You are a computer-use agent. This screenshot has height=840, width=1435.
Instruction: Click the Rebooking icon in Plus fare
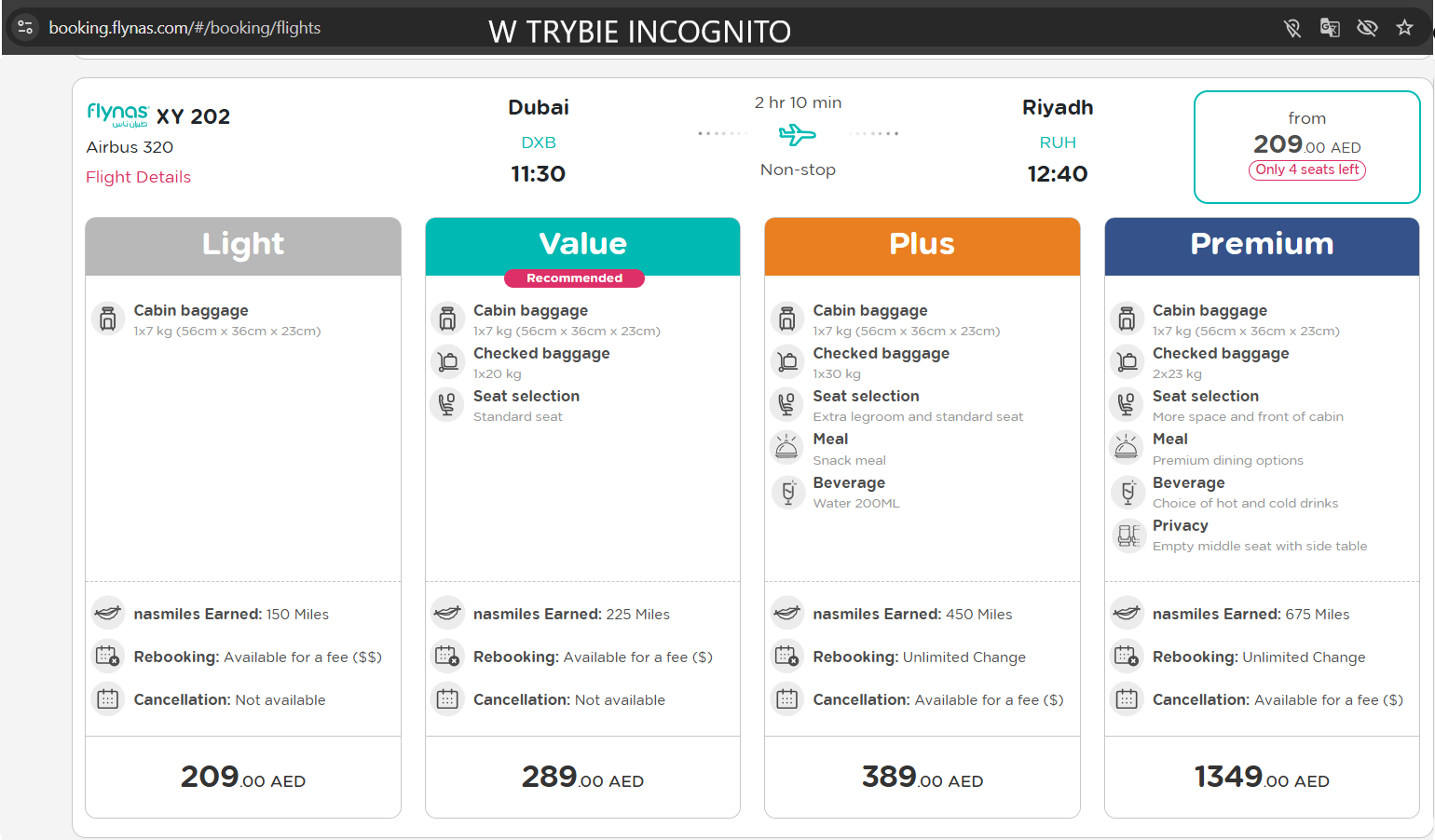787,656
